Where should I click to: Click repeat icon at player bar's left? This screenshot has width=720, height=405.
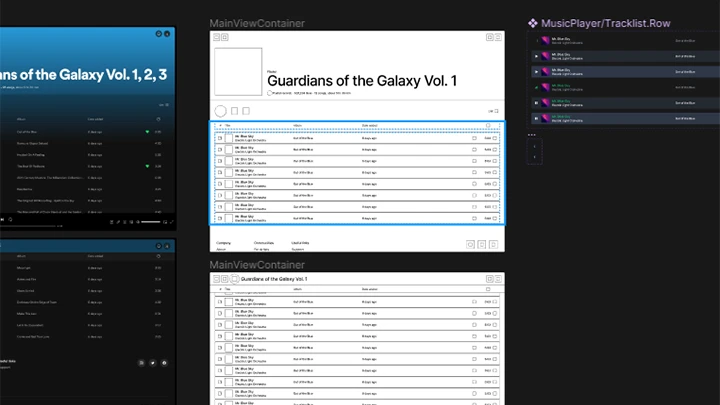coord(10,219)
